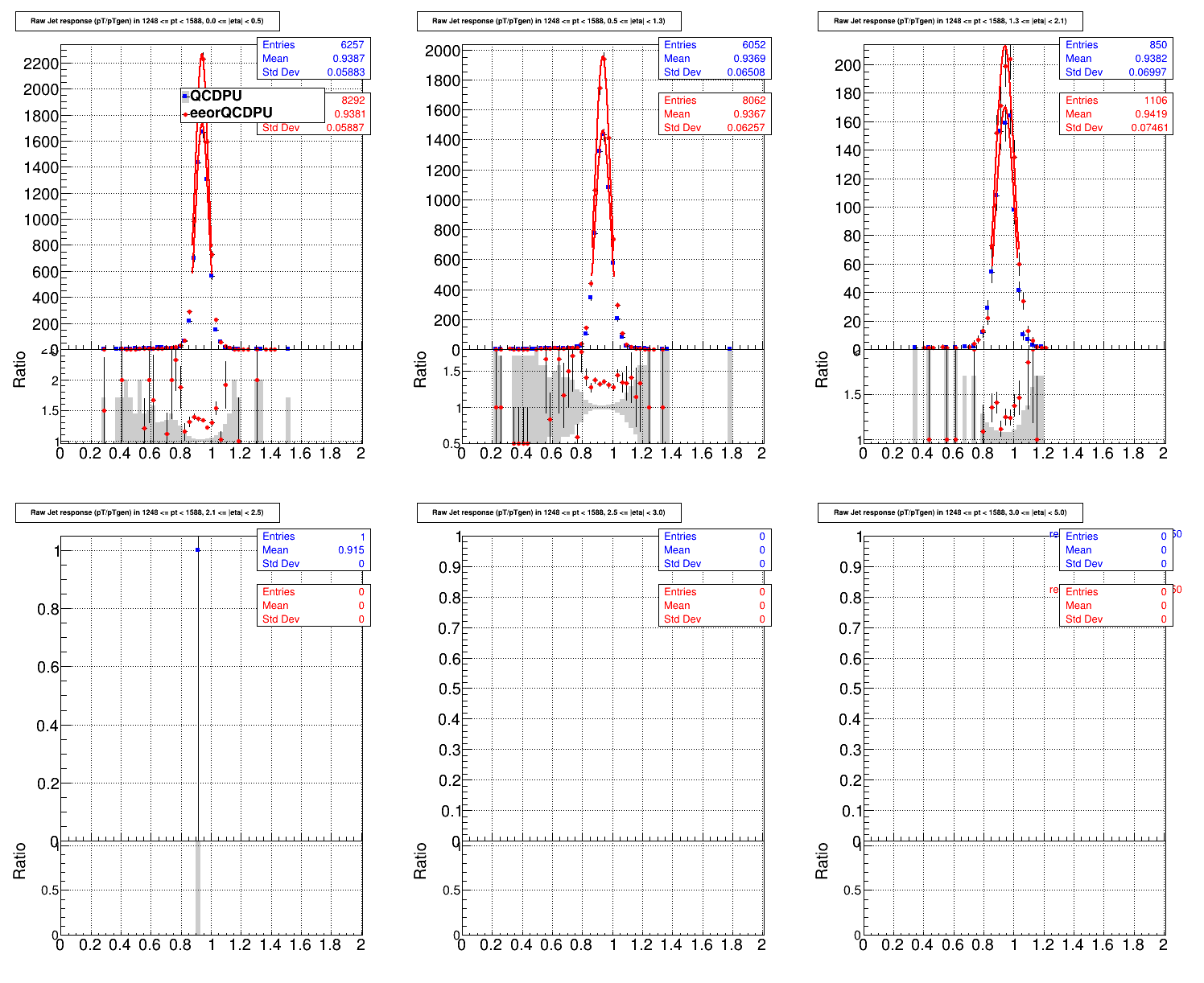Select the QCDPU legend label text
The image size is (1204, 983).
pyautogui.click(x=216, y=97)
